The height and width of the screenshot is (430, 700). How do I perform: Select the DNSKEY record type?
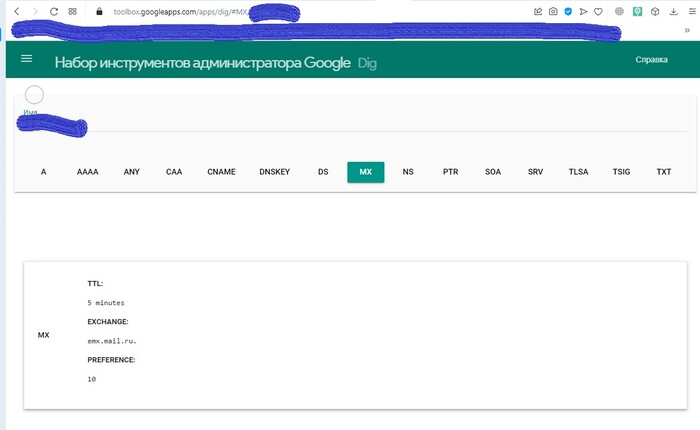tap(275, 172)
